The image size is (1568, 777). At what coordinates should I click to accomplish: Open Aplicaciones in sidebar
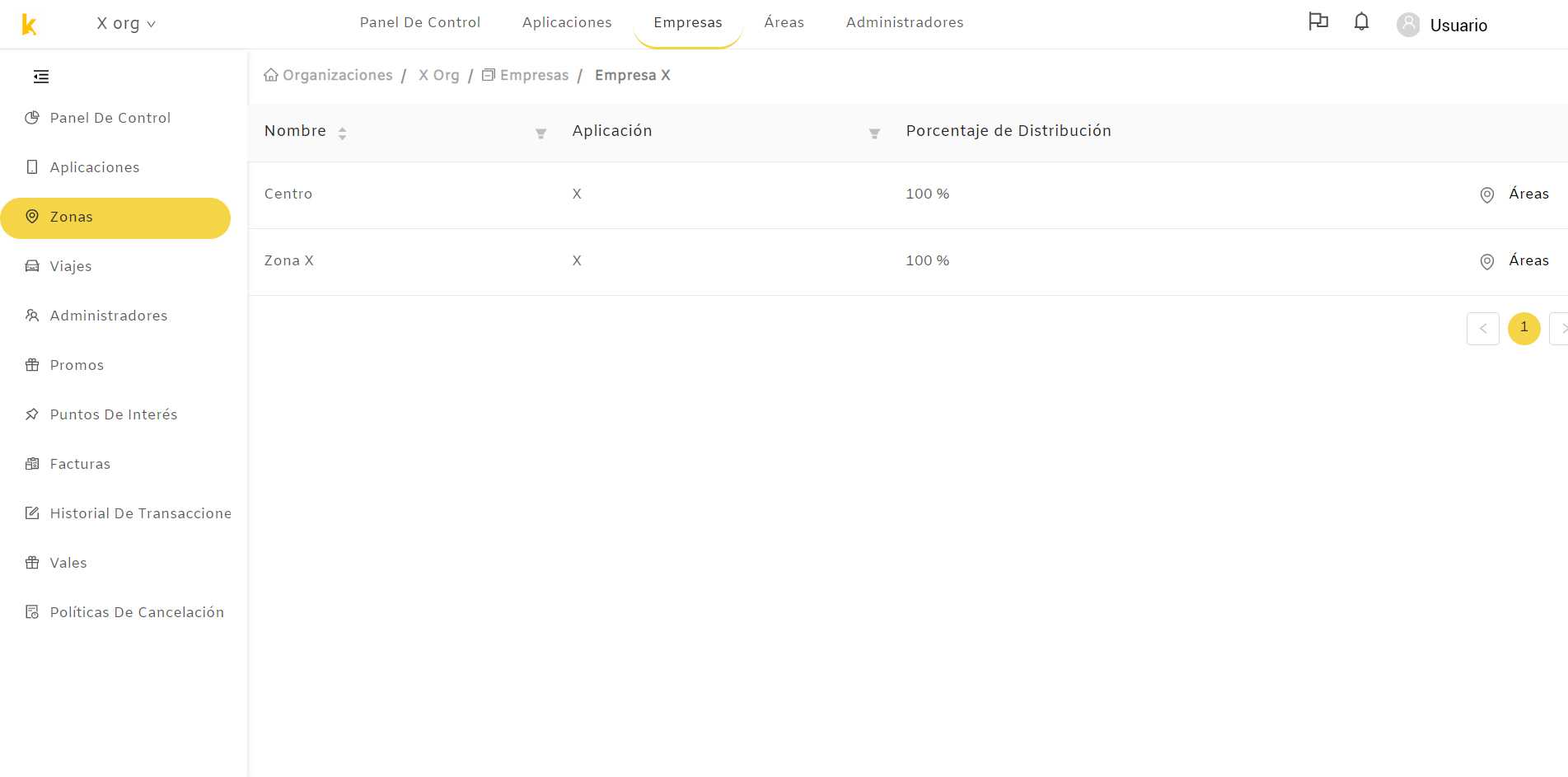[x=95, y=167]
